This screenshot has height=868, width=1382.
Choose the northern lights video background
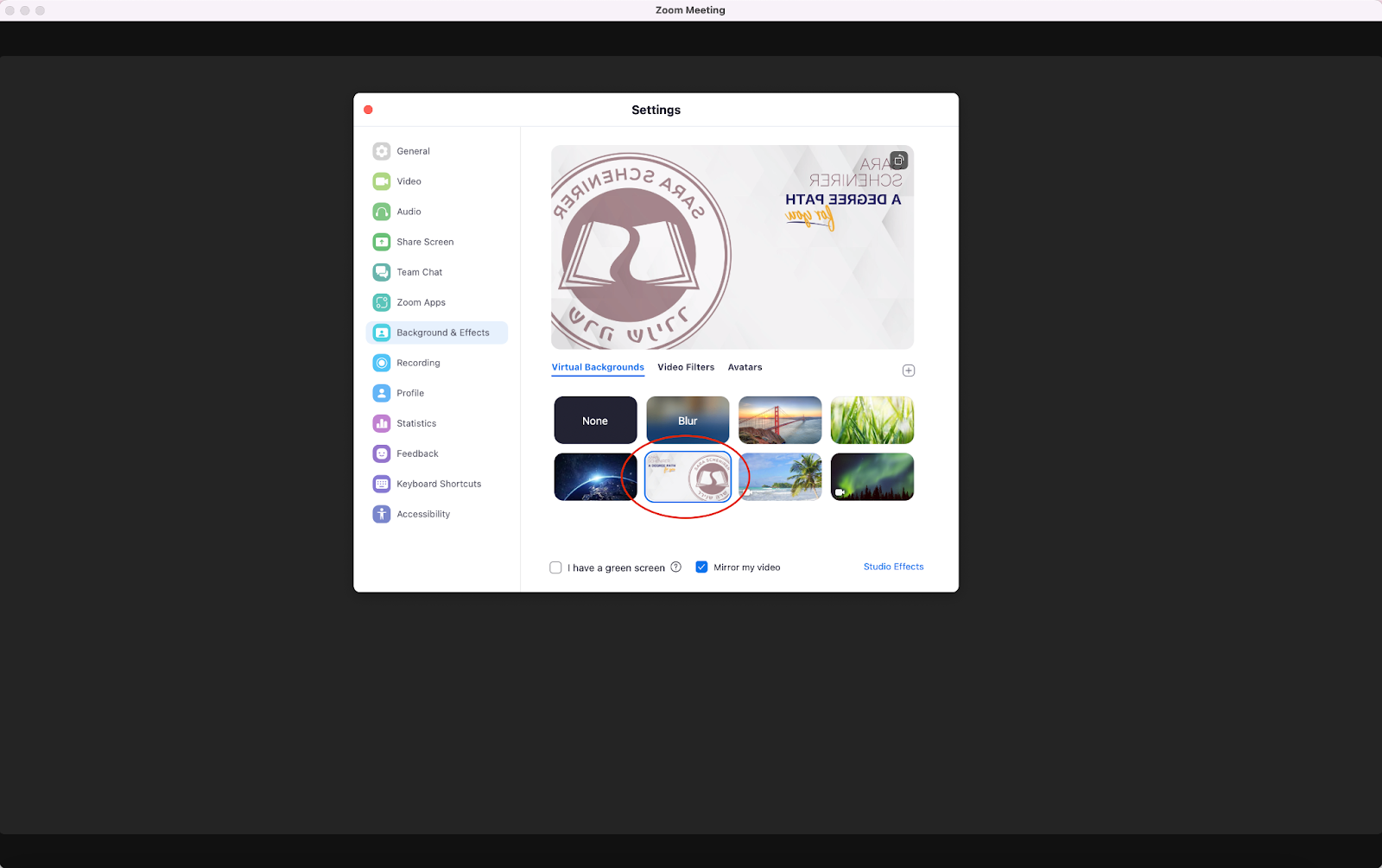[872, 477]
